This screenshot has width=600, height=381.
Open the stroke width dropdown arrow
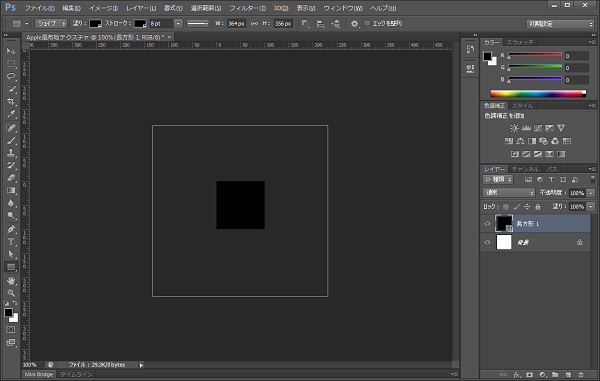click(178, 24)
